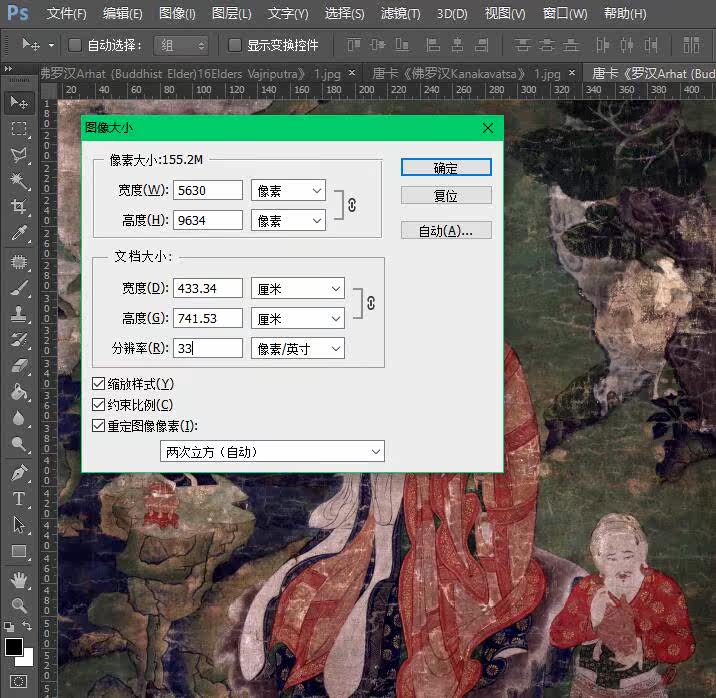Screen dimensions: 716x698
Task: Open the 编辑 menu
Action: point(122,13)
